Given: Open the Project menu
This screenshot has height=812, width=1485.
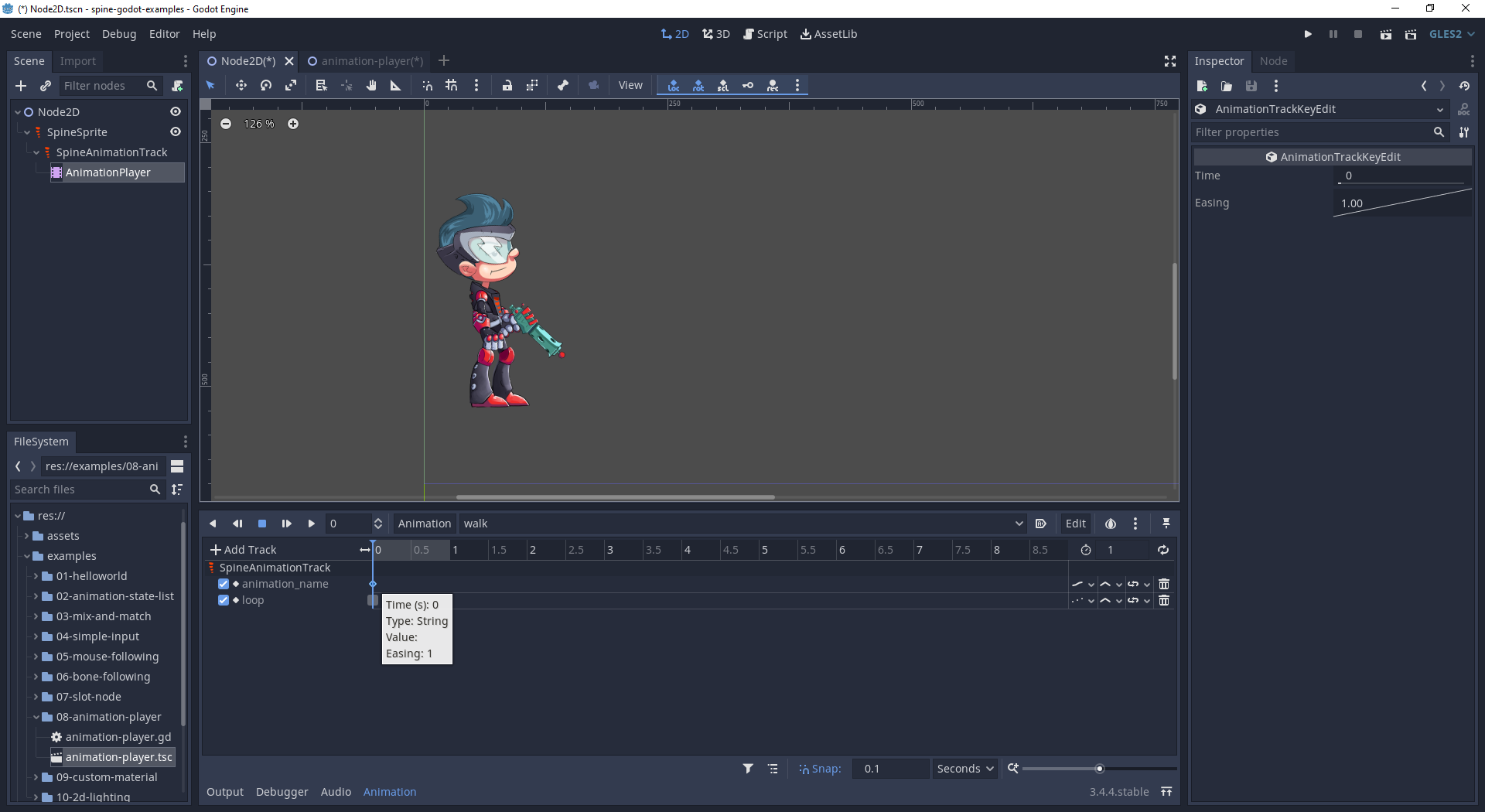Looking at the screenshot, I should click(x=72, y=34).
